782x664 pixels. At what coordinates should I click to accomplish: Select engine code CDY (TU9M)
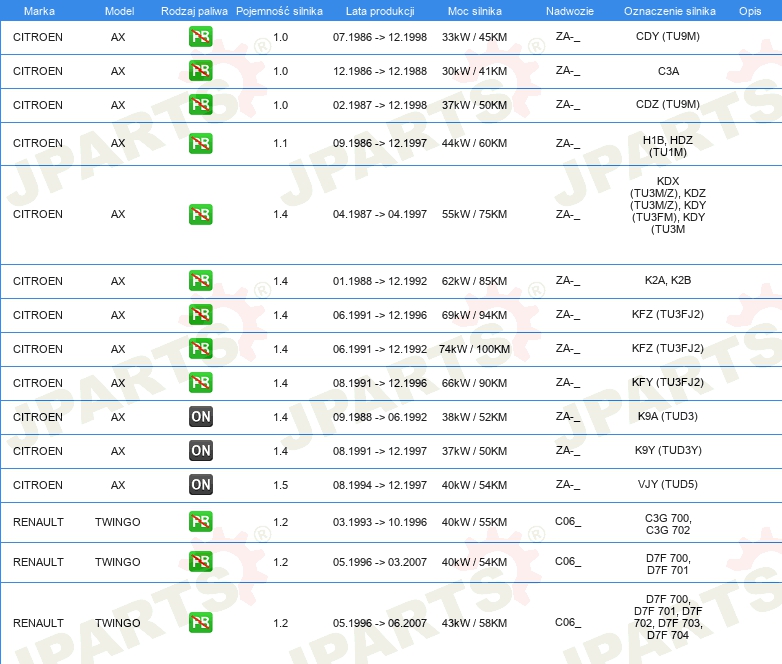tap(668, 36)
